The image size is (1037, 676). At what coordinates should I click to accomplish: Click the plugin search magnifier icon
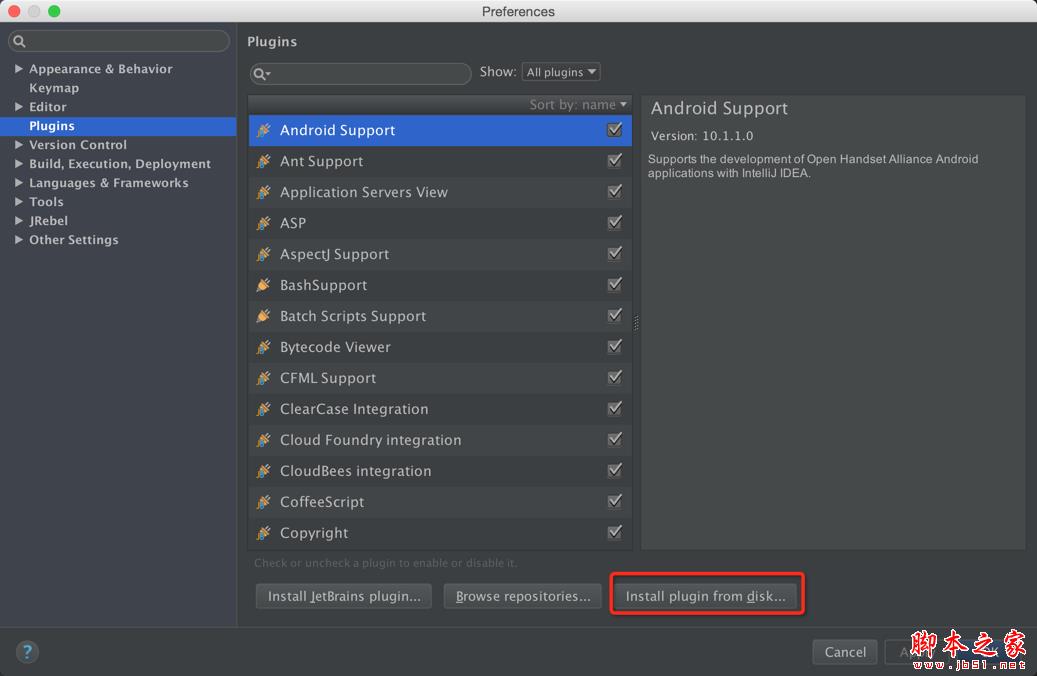(x=260, y=73)
